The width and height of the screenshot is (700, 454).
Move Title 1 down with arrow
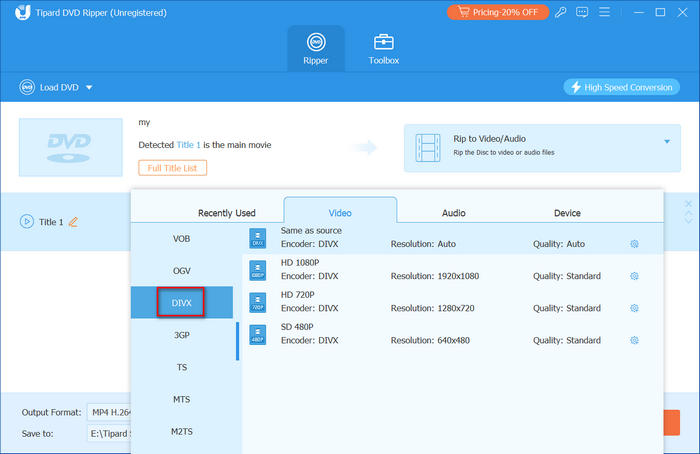pos(688,221)
